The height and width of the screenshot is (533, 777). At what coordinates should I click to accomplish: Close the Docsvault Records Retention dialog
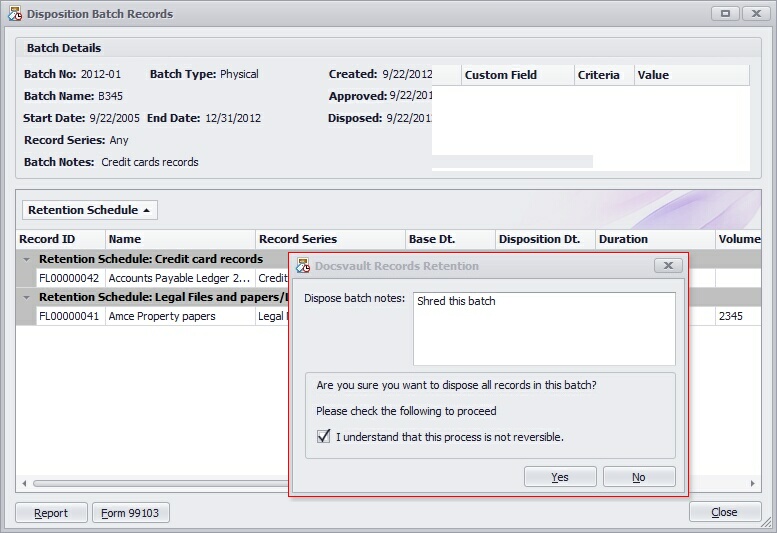pyautogui.click(x=668, y=266)
